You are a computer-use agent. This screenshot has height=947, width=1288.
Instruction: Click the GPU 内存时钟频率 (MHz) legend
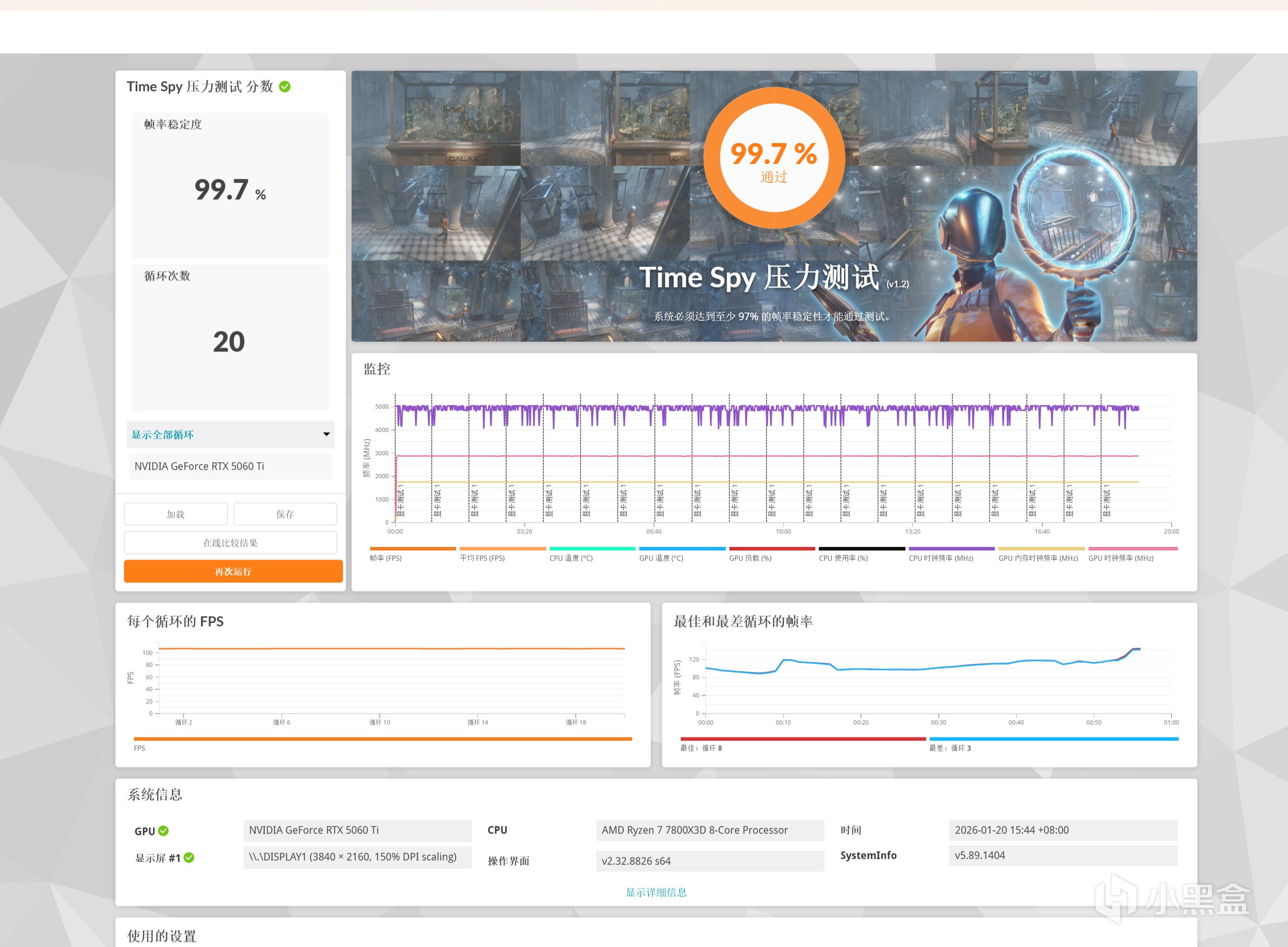[x=1038, y=558]
